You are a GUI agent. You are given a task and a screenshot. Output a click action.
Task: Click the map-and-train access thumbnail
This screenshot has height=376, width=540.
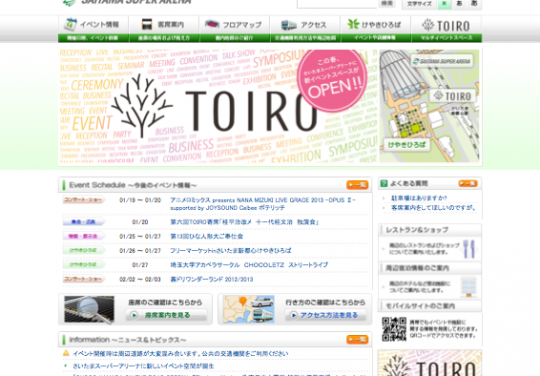(x=249, y=309)
